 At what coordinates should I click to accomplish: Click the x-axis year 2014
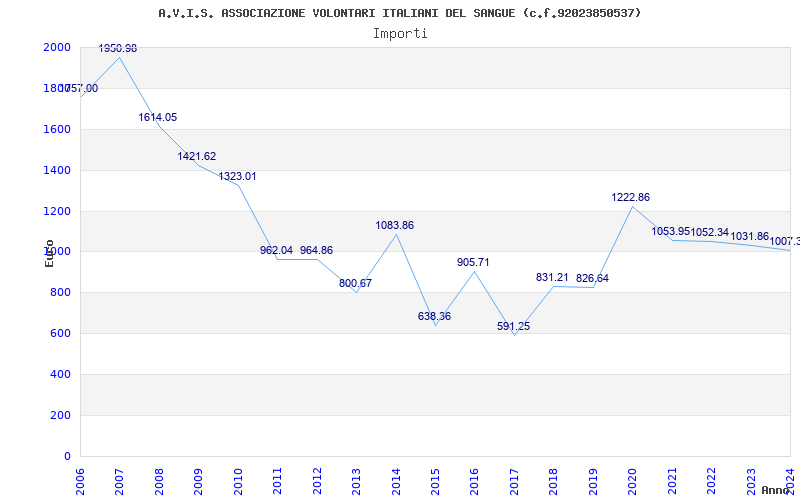[x=396, y=481]
